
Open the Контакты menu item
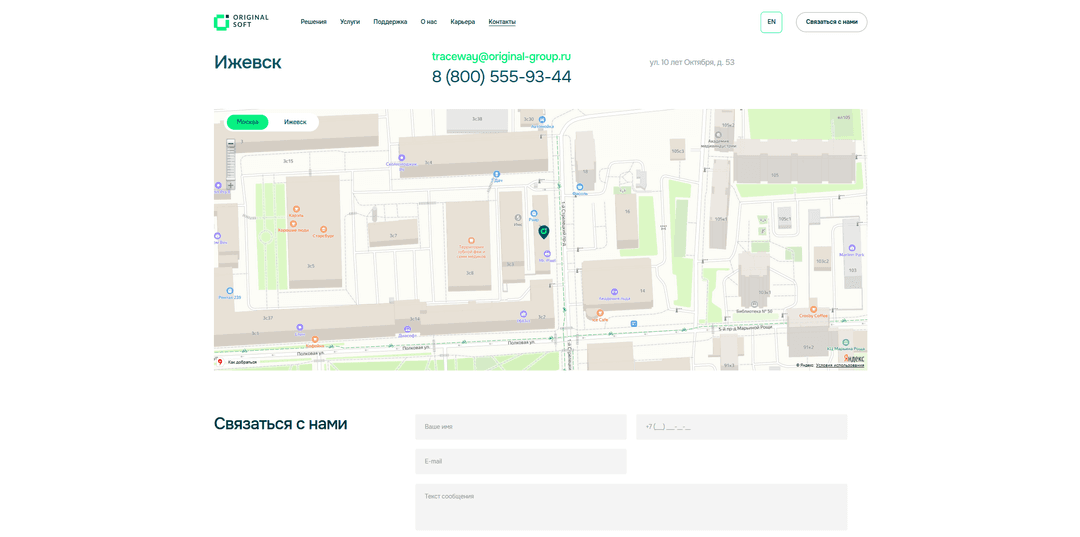click(502, 22)
